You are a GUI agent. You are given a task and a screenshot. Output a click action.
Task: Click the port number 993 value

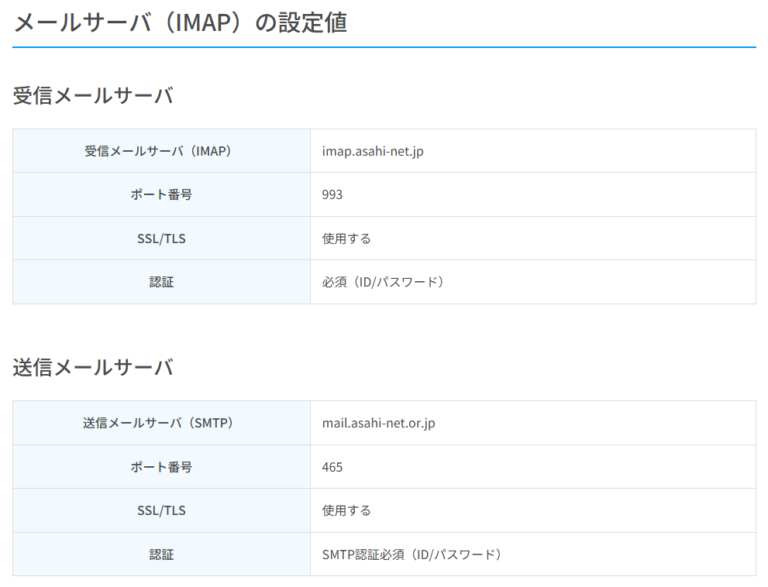coord(332,195)
